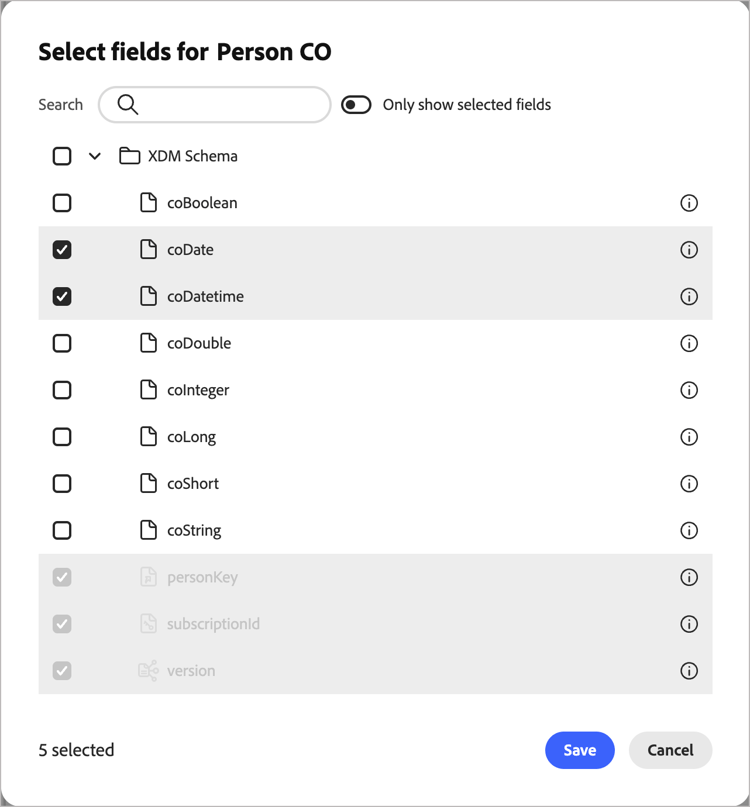Click the folder icon beside XDM Schema

[128, 156]
